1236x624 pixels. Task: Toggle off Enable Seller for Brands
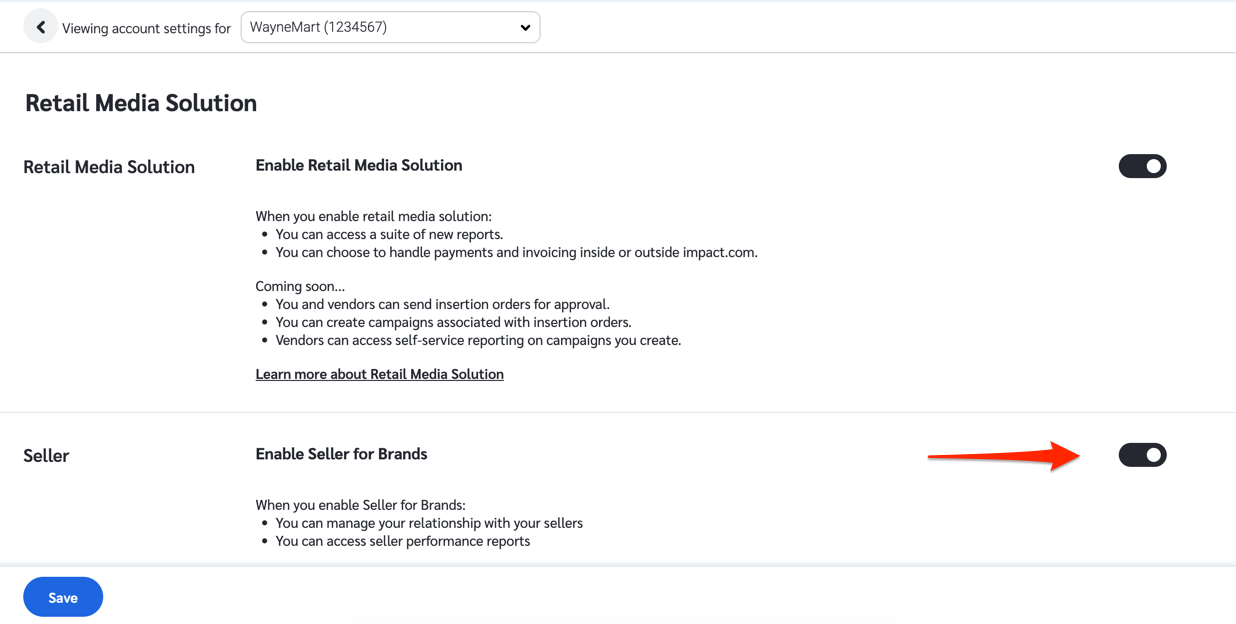click(1142, 455)
